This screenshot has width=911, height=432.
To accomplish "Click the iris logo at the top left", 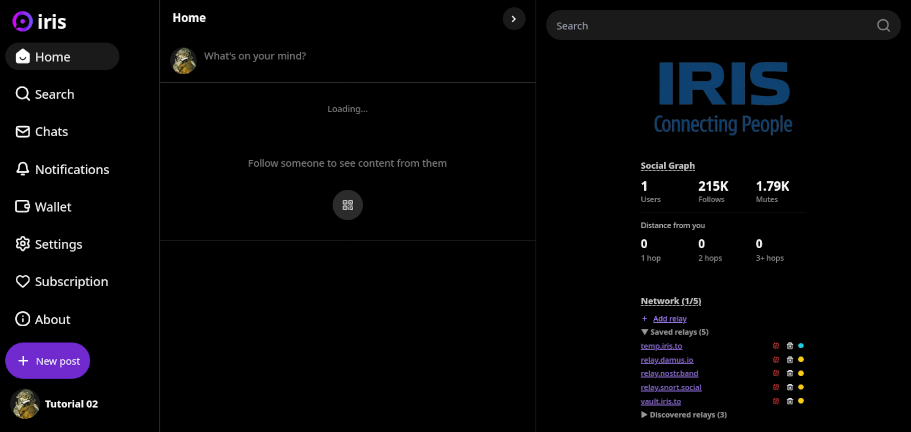I will 40,21.
